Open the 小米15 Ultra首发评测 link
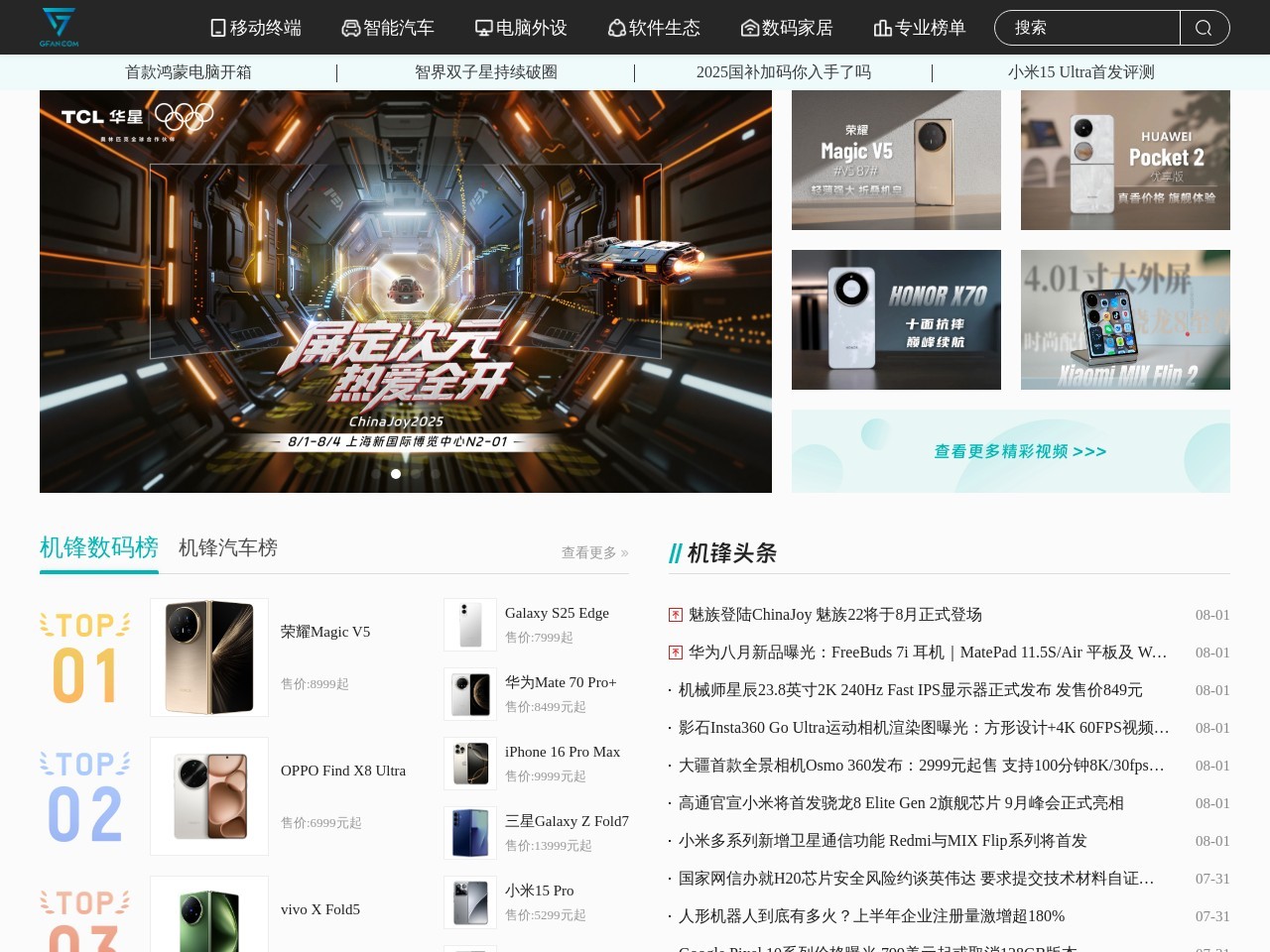Viewport: 1270px width, 952px height. [1080, 72]
